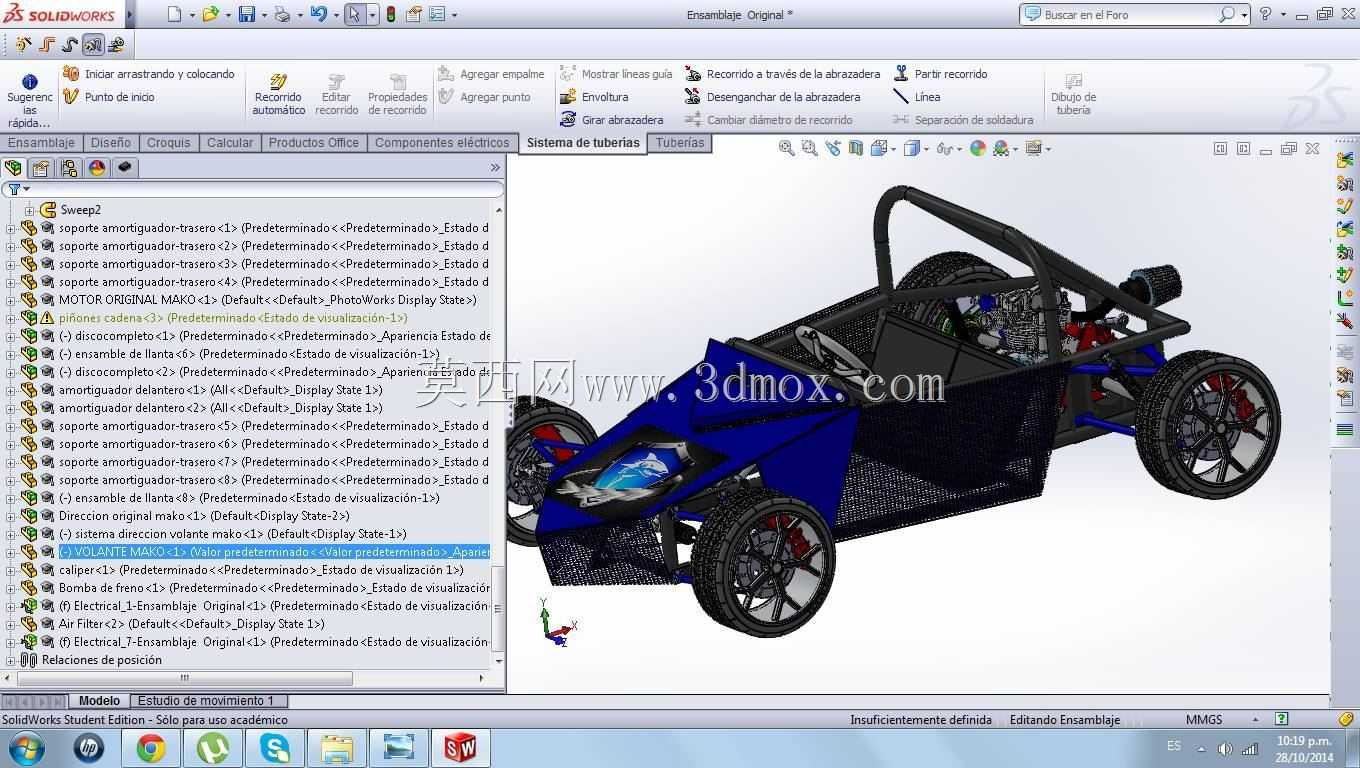Image resolution: width=1360 pixels, height=768 pixels.
Task: Click Punto de inicio command
Action: click(108, 97)
